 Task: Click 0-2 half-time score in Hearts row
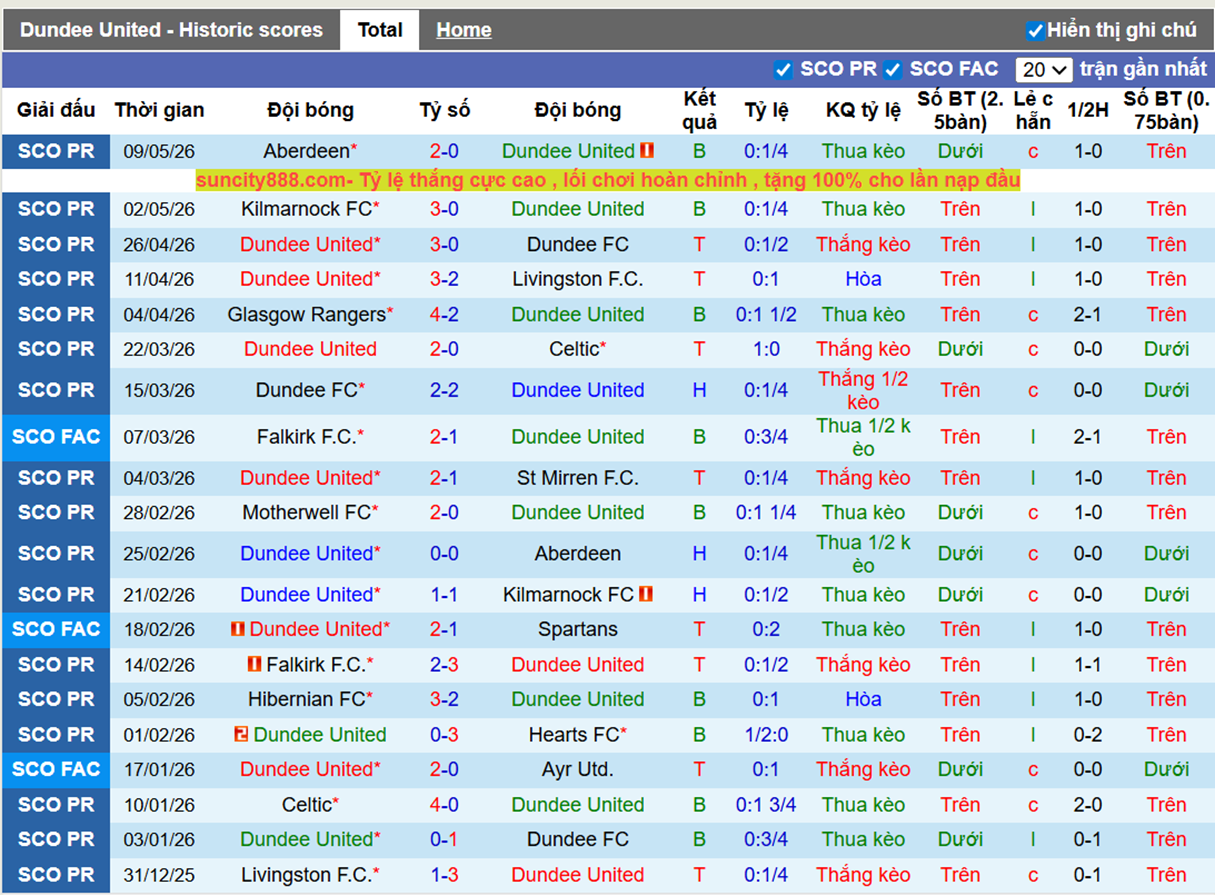pos(1088,735)
